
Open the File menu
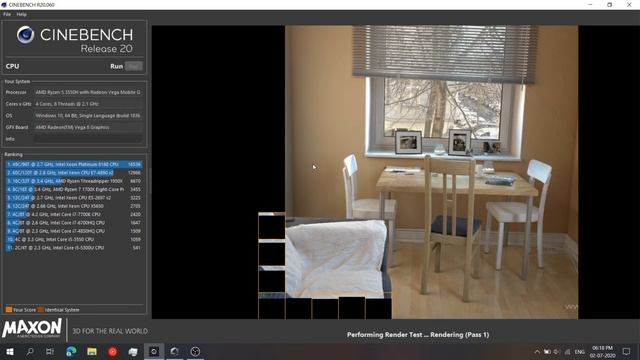pyautogui.click(x=7, y=14)
